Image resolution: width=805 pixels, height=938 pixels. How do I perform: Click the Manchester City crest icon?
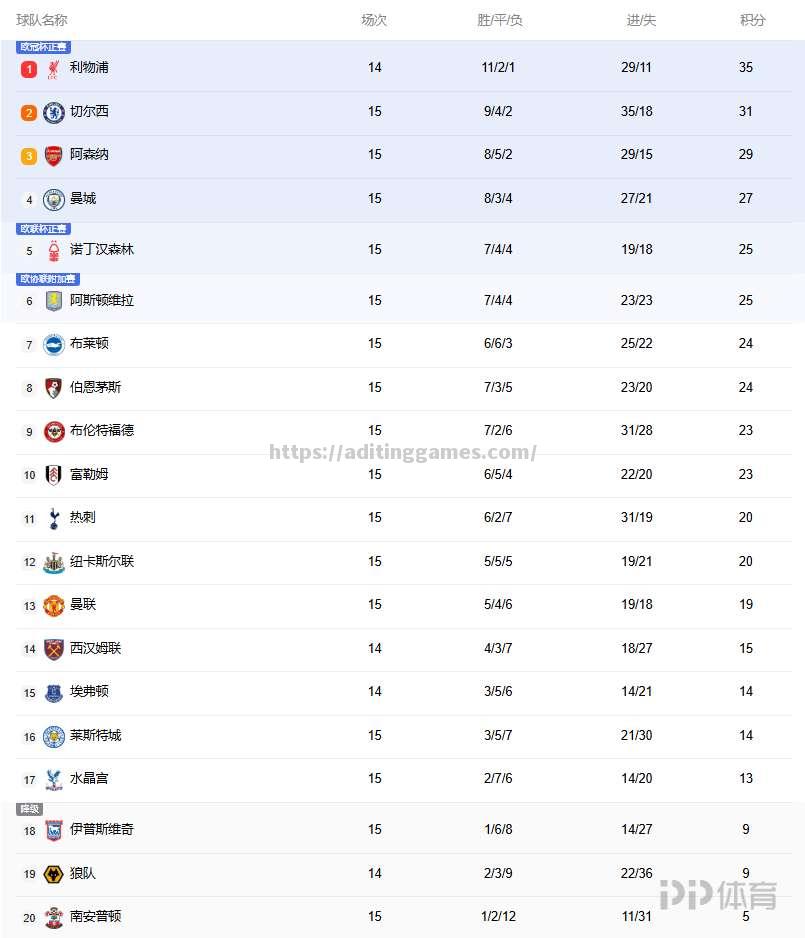click(54, 200)
